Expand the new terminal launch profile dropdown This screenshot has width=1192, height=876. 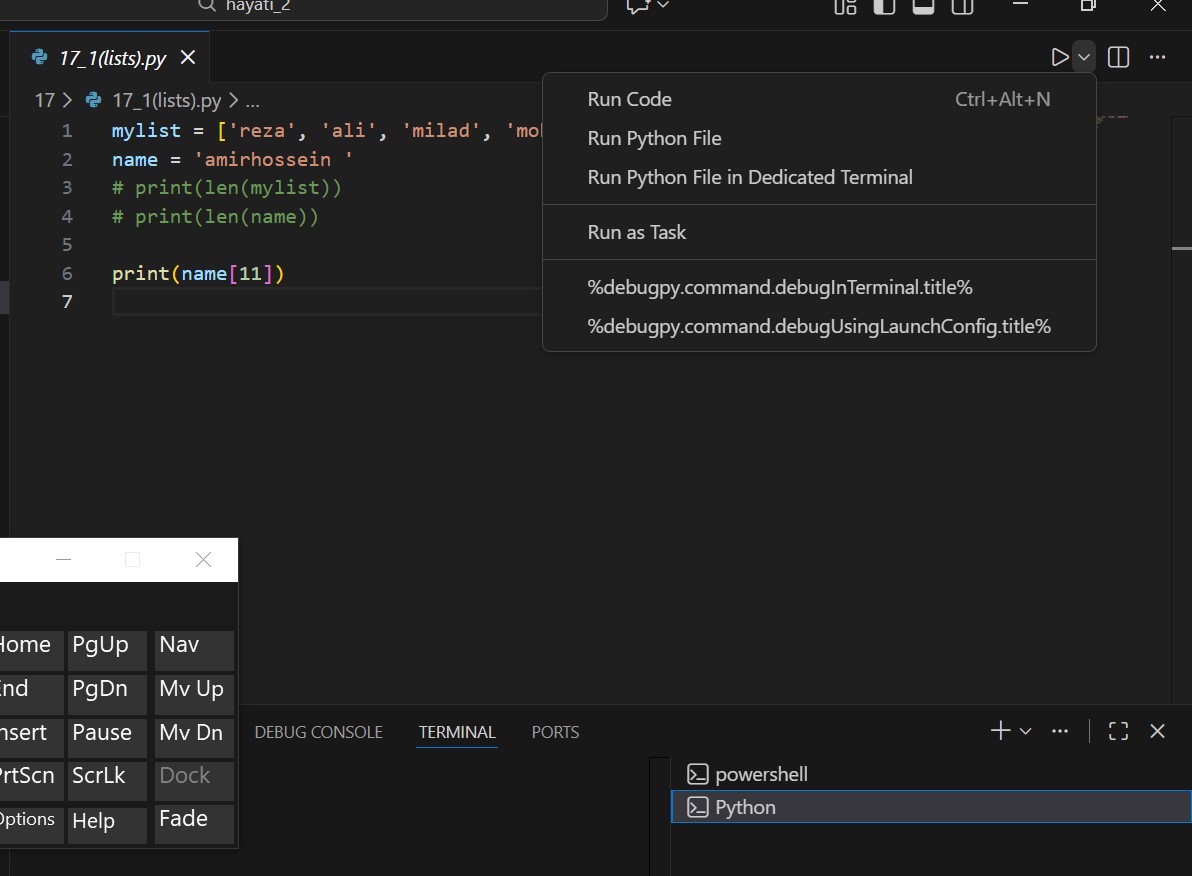click(1025, 731)
